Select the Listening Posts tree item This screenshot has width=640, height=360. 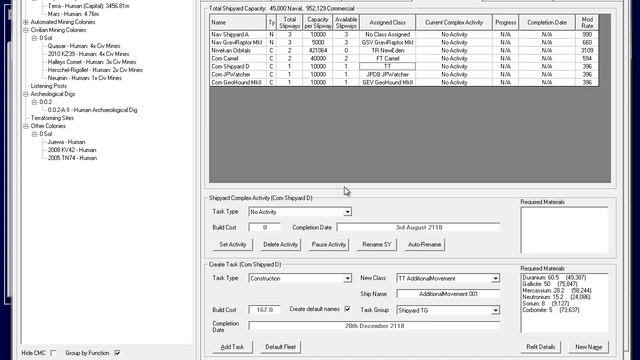pos(49,86)
